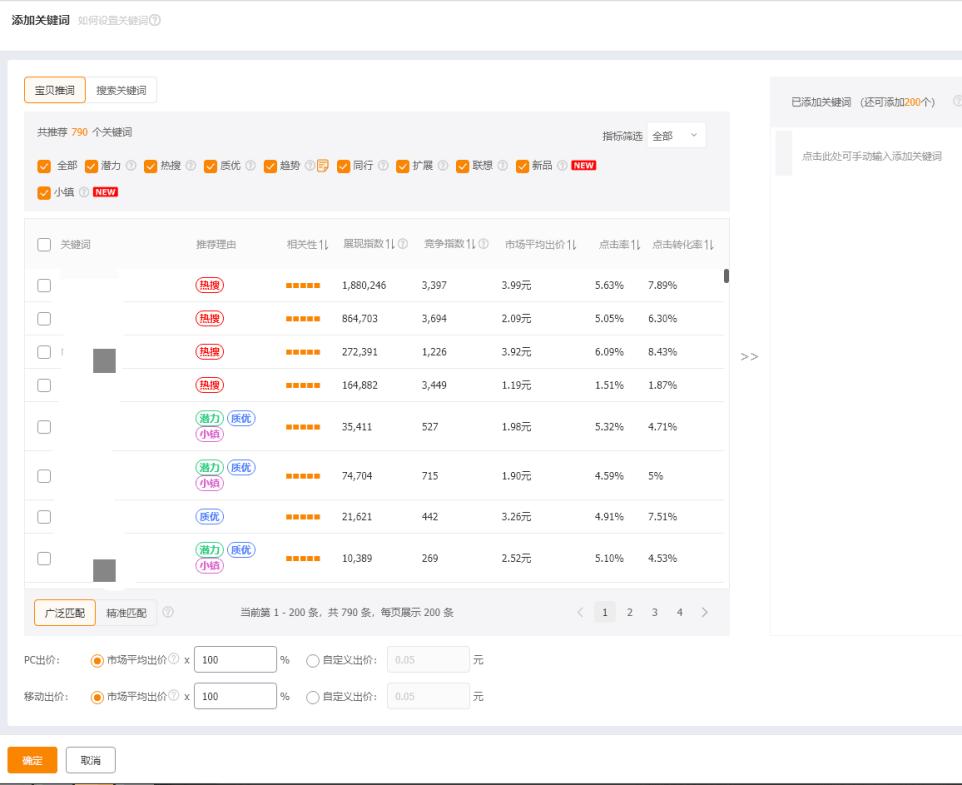Click the help icon next to 热搜 filter
Image resolution: width=962 pixels, height=785 pixels.
(x=191, y=165)
